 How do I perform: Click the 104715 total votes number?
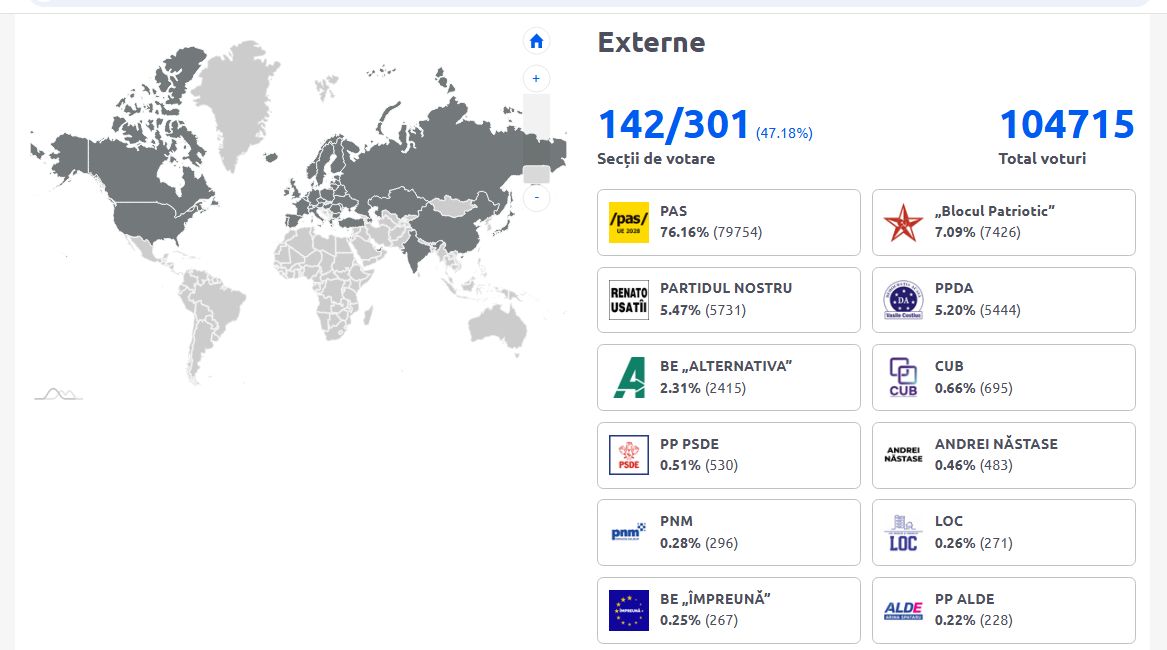[1067, 124]
